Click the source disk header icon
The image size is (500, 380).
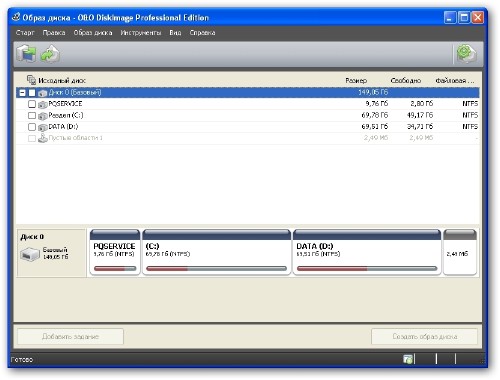pos(31,80)
